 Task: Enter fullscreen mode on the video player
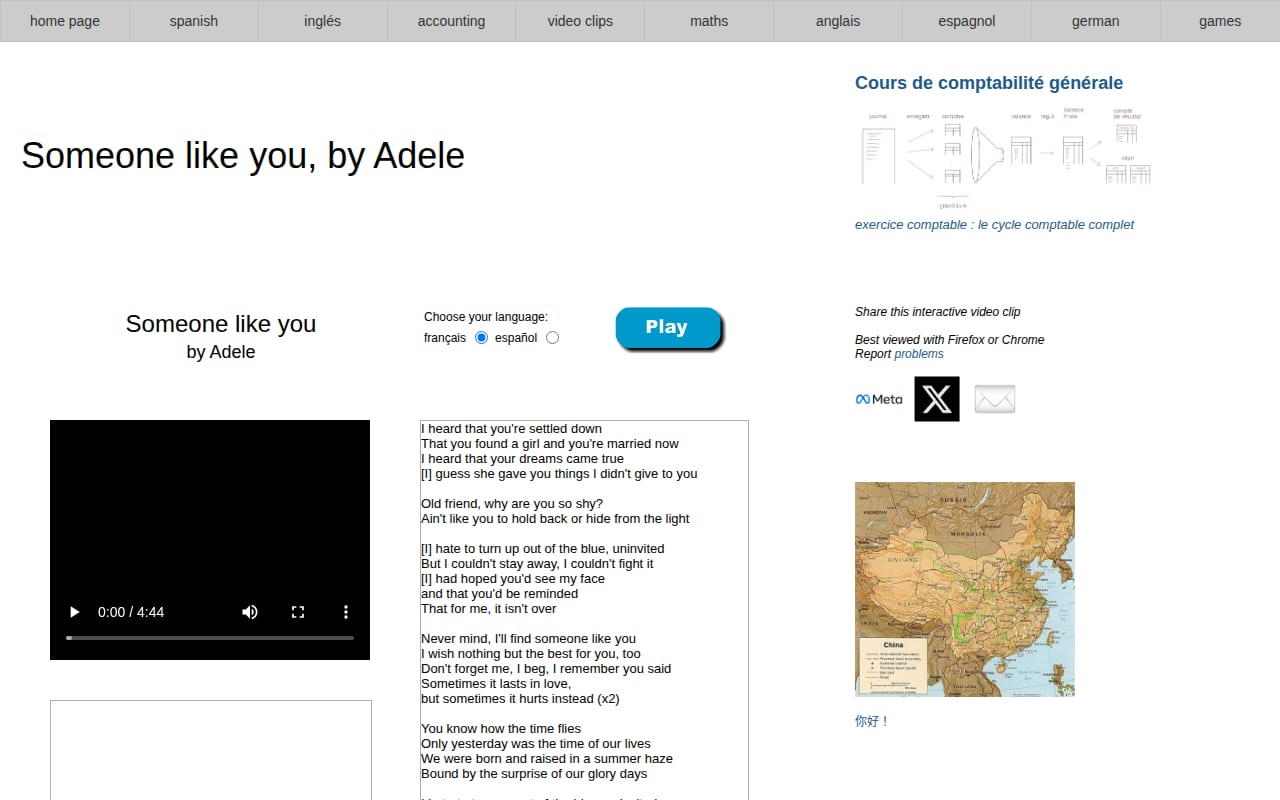pos(298,612)
